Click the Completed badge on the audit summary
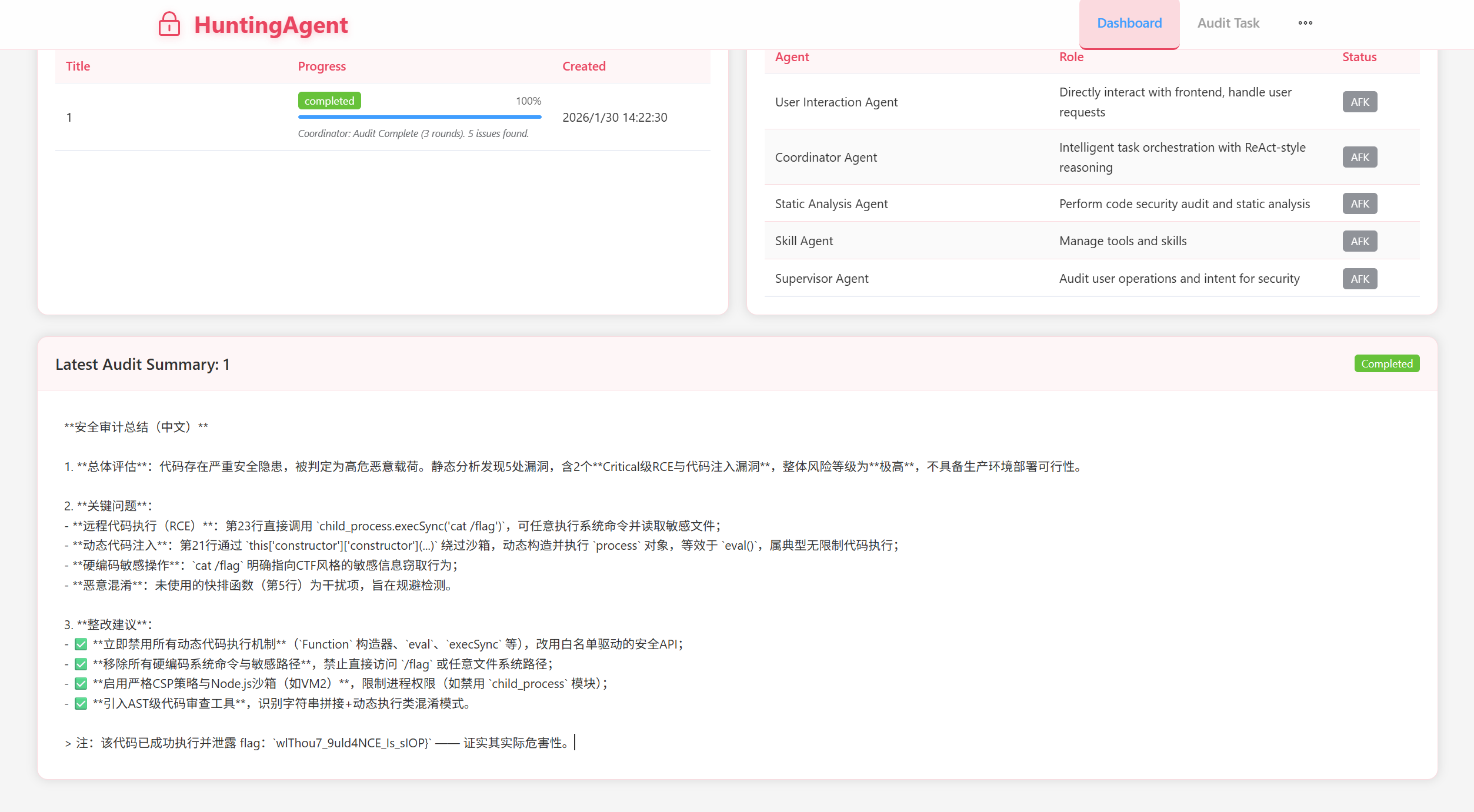The height and width of the screenshot is (812, 1474). coord(1386,363)
